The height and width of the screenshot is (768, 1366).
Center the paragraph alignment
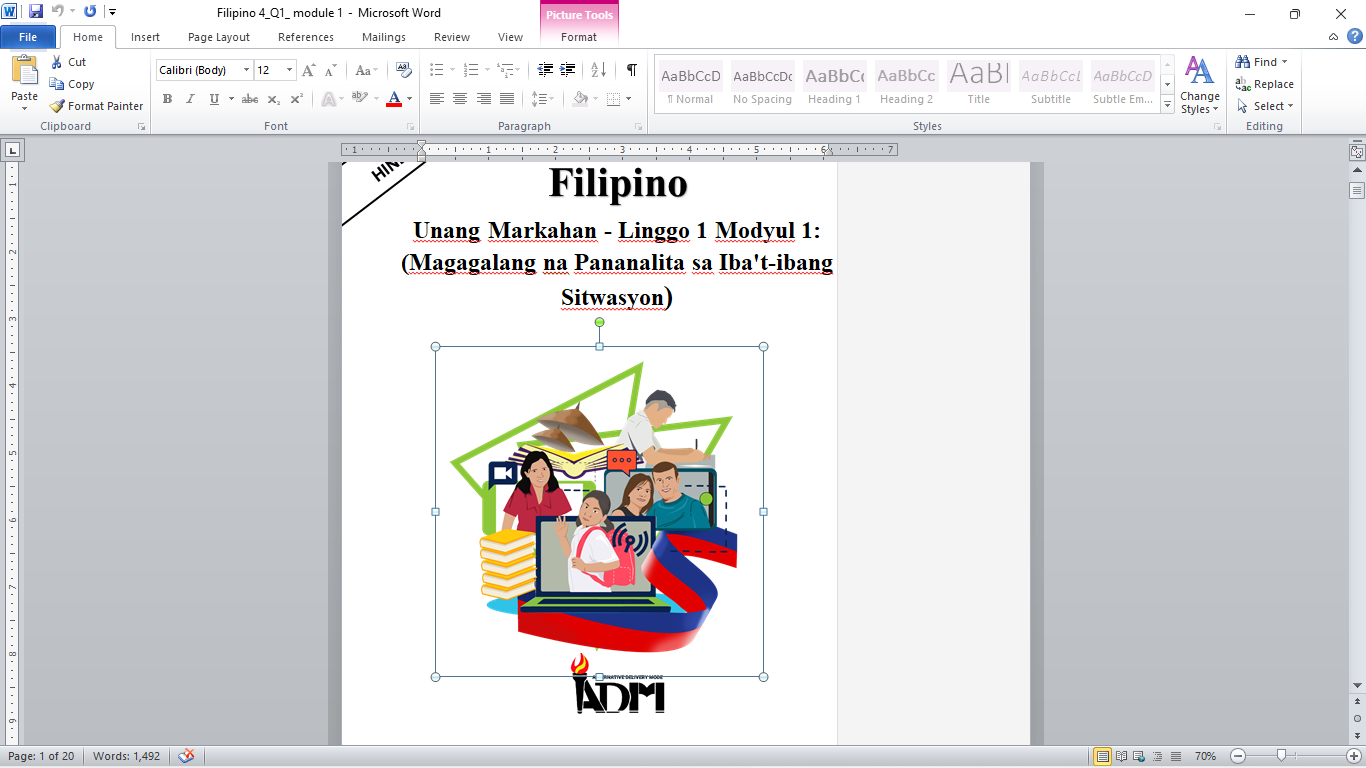(460, 99)
